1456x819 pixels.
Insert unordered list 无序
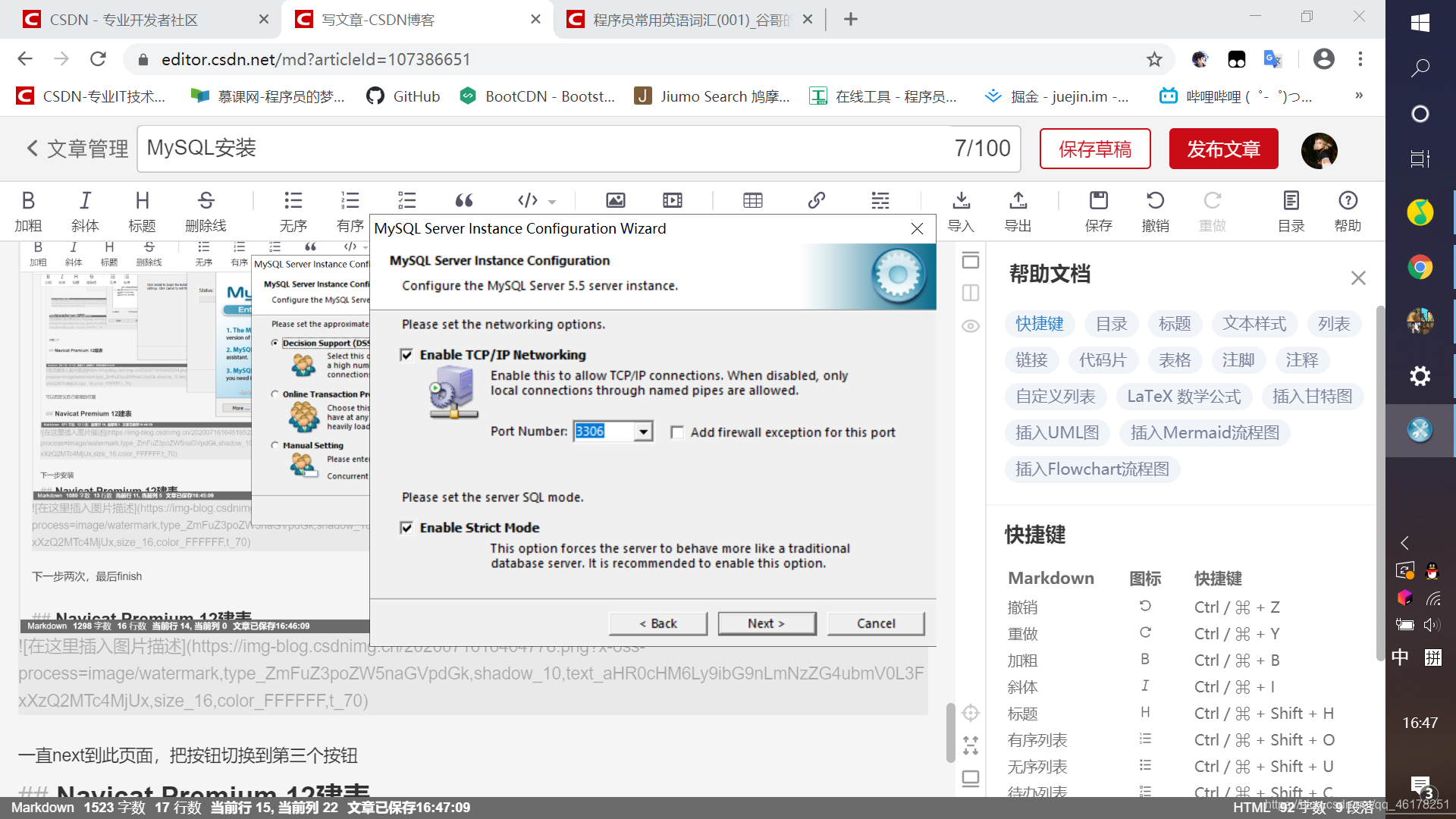[x=293, y=211]
